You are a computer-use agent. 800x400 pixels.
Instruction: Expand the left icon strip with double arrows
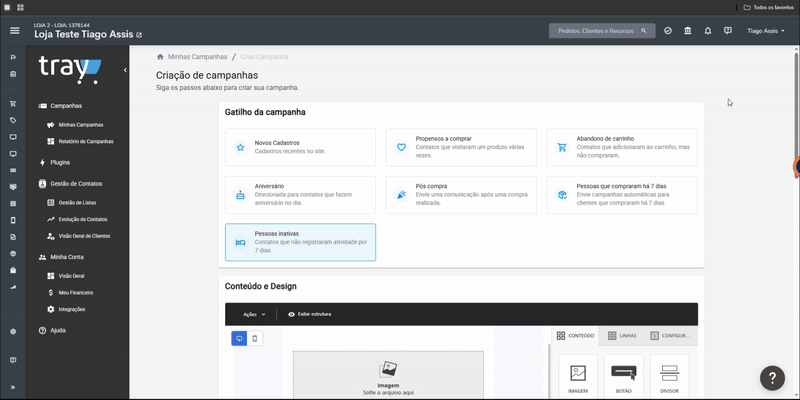click(13, 387)
